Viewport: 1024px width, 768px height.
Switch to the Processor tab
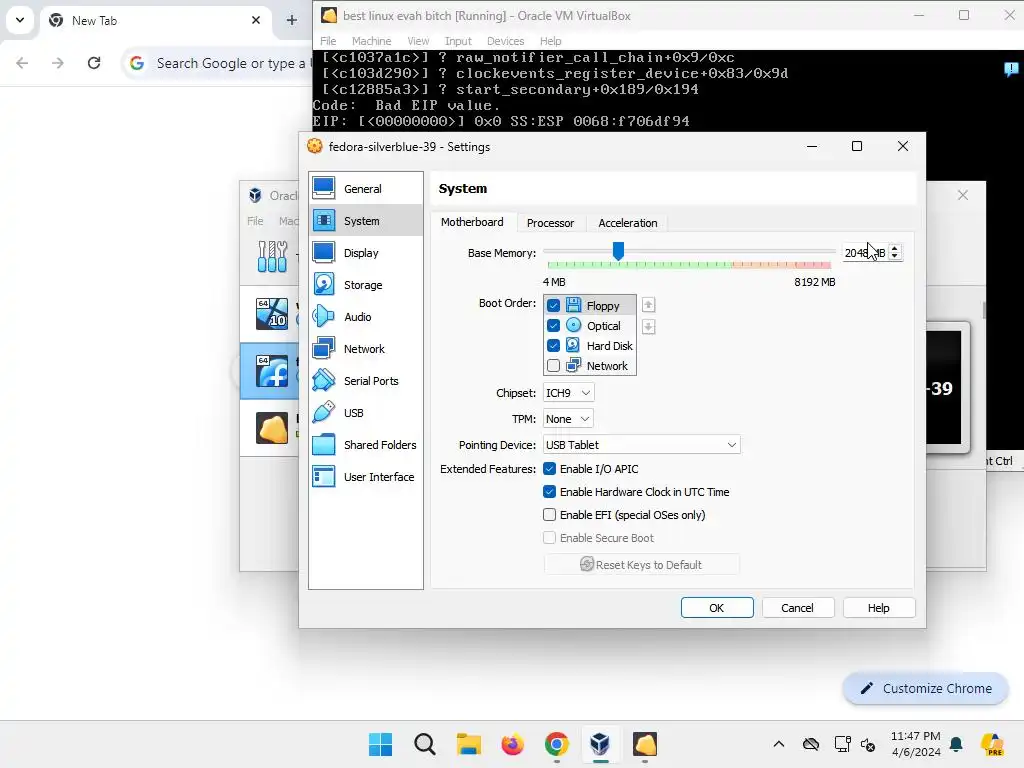pyautogui.click(x=551, y=223)
